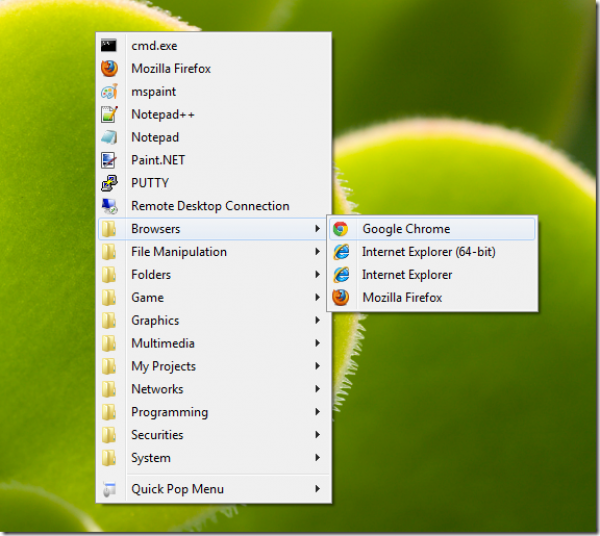Click the File Manipulation folder icon
Screen dimensions: 600x536
point(109,252)
